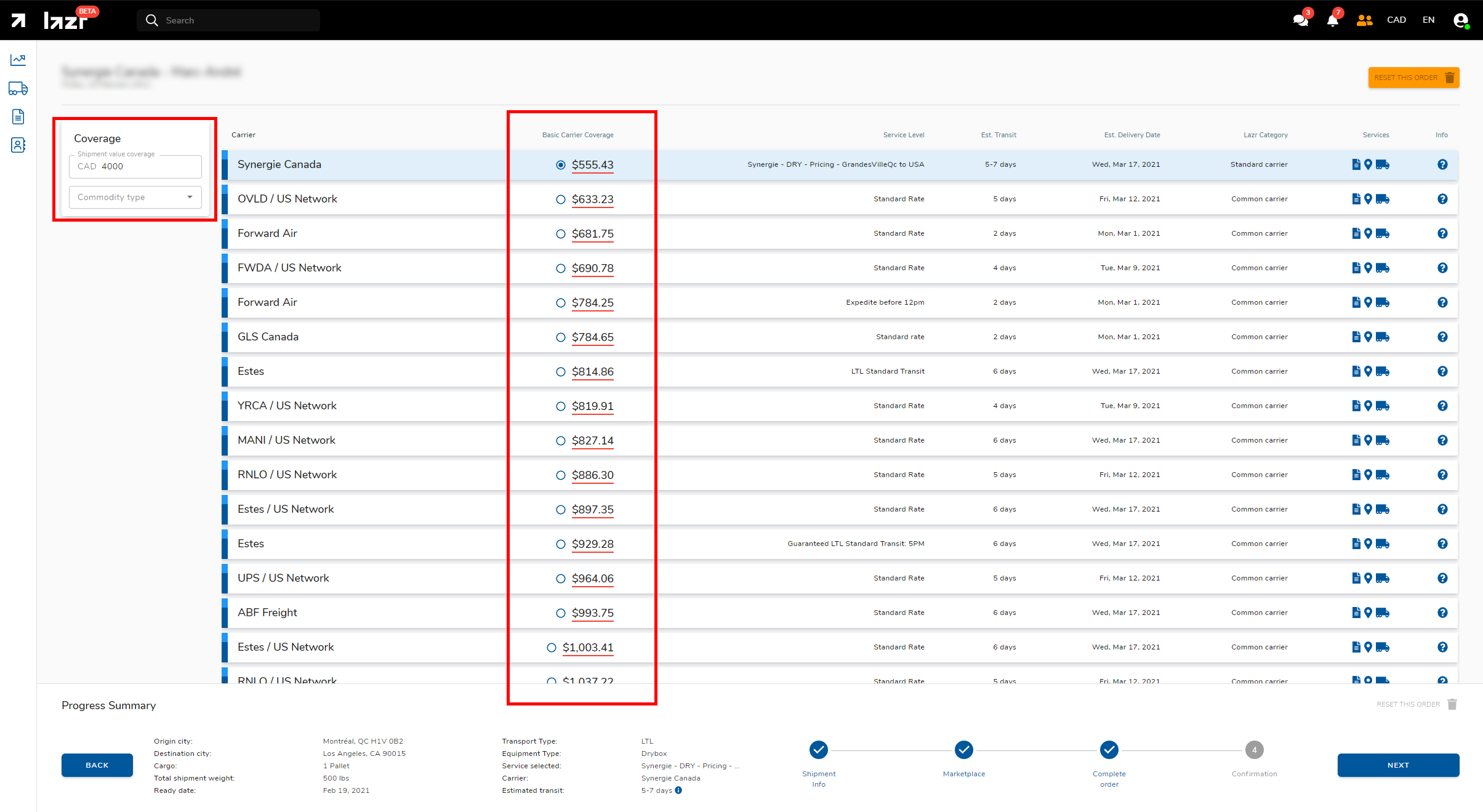
Task: Open the analytics chart sidebar icon
Action: click(x=18, y=60)
